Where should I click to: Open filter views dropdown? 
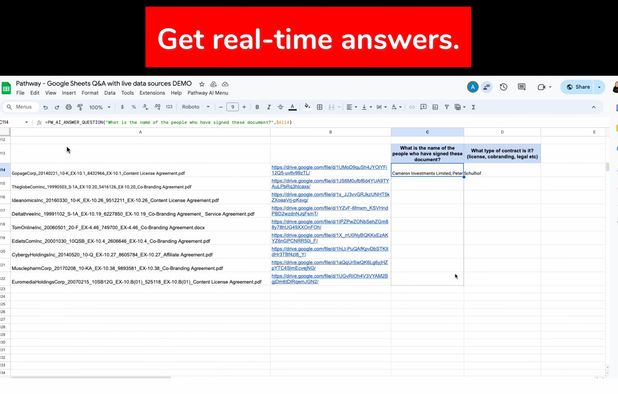[x=460, y=107]
